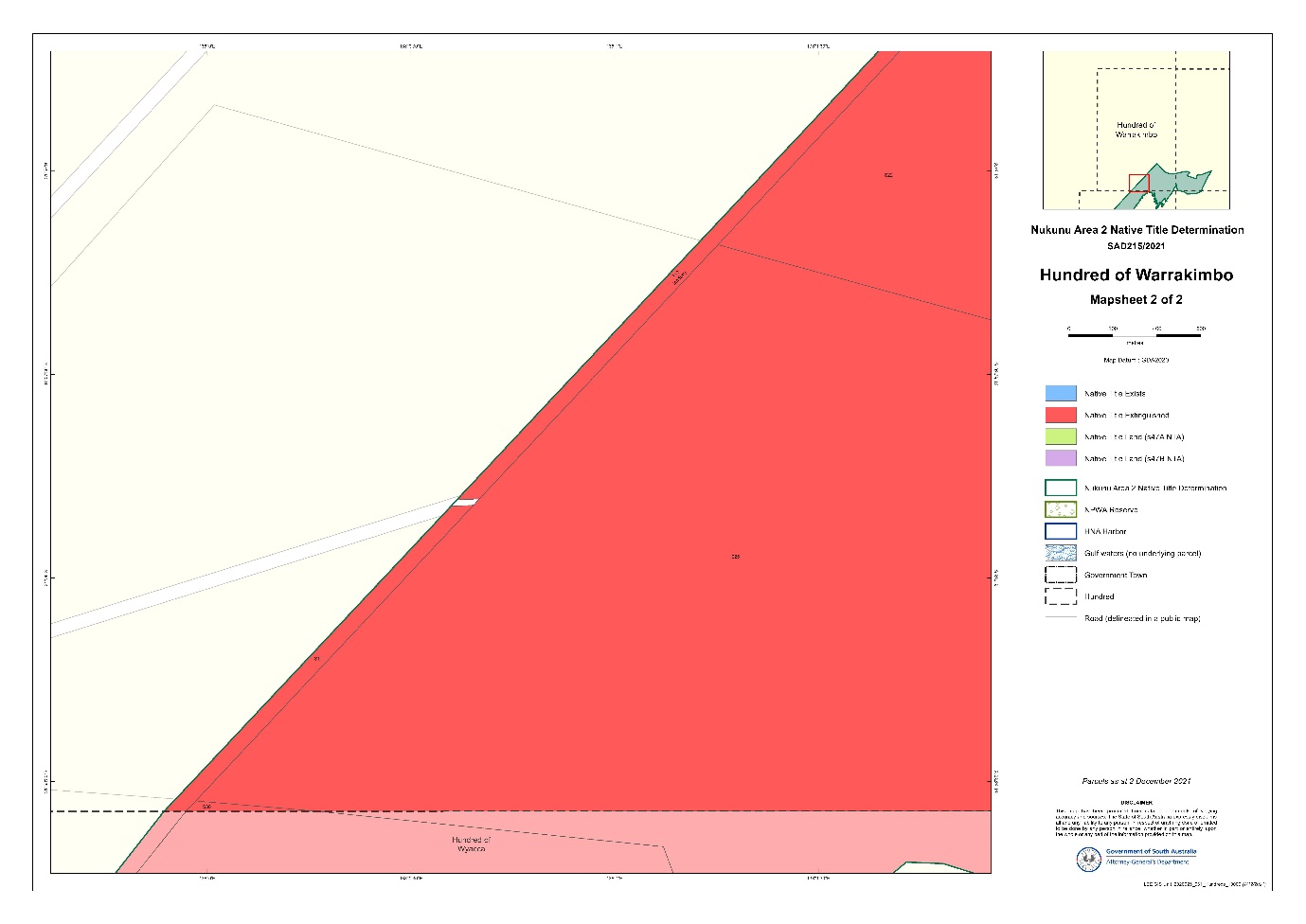Click the Road line legend symbol
Screen dimensions: 1306x924
pyautogui.click(x=1061, y=618)
